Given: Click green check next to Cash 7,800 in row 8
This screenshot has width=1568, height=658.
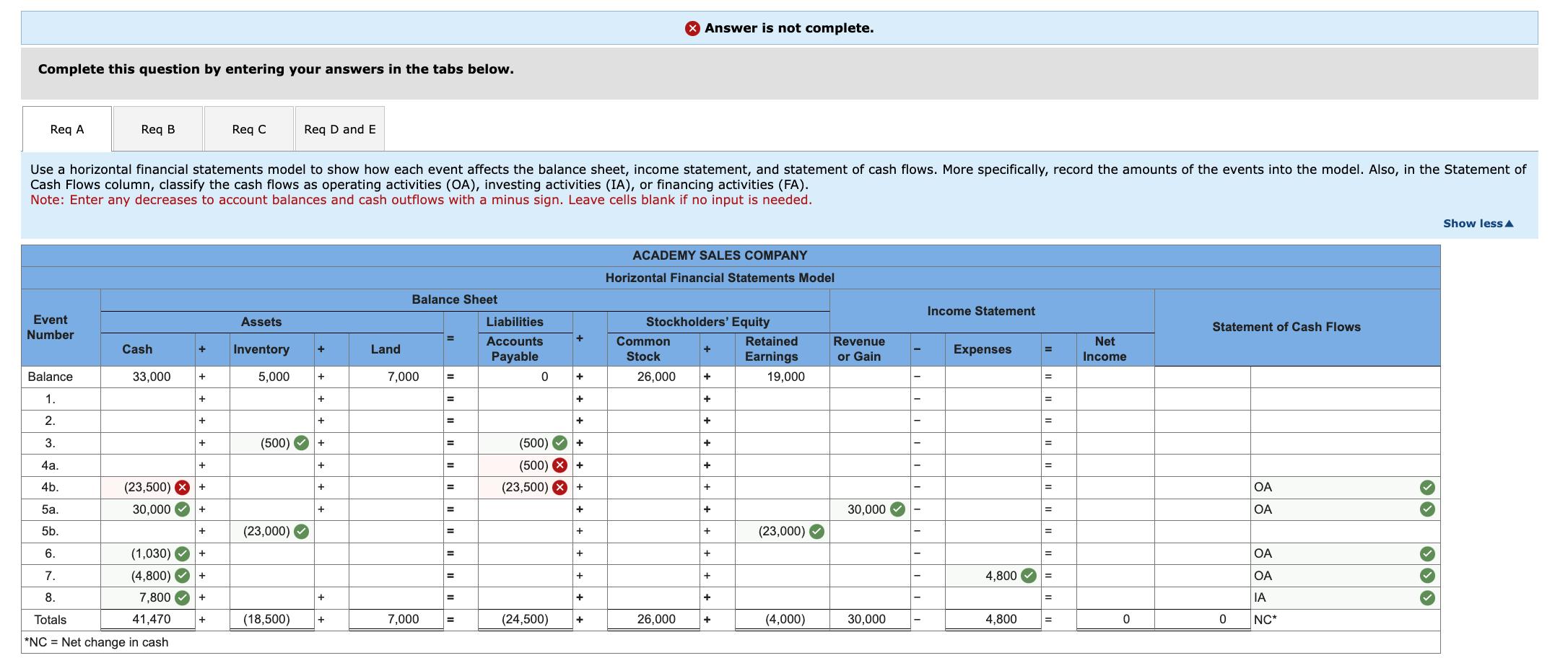Looking at the screenshot, I should coord(183,597).
